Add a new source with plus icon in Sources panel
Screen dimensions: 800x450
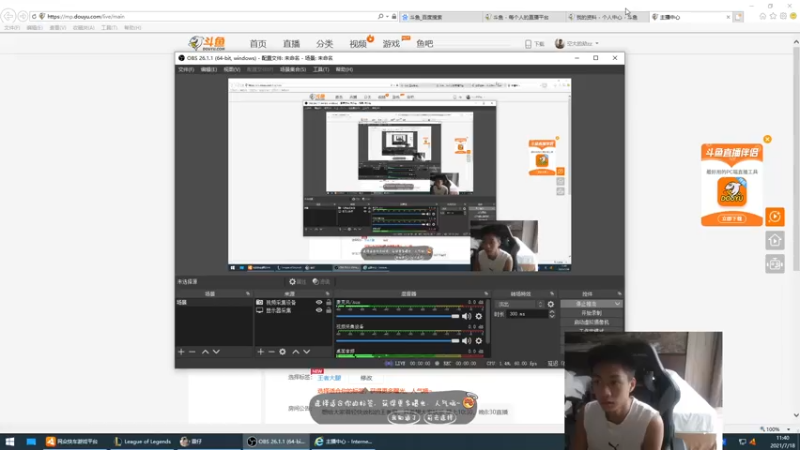pos(261,352)
